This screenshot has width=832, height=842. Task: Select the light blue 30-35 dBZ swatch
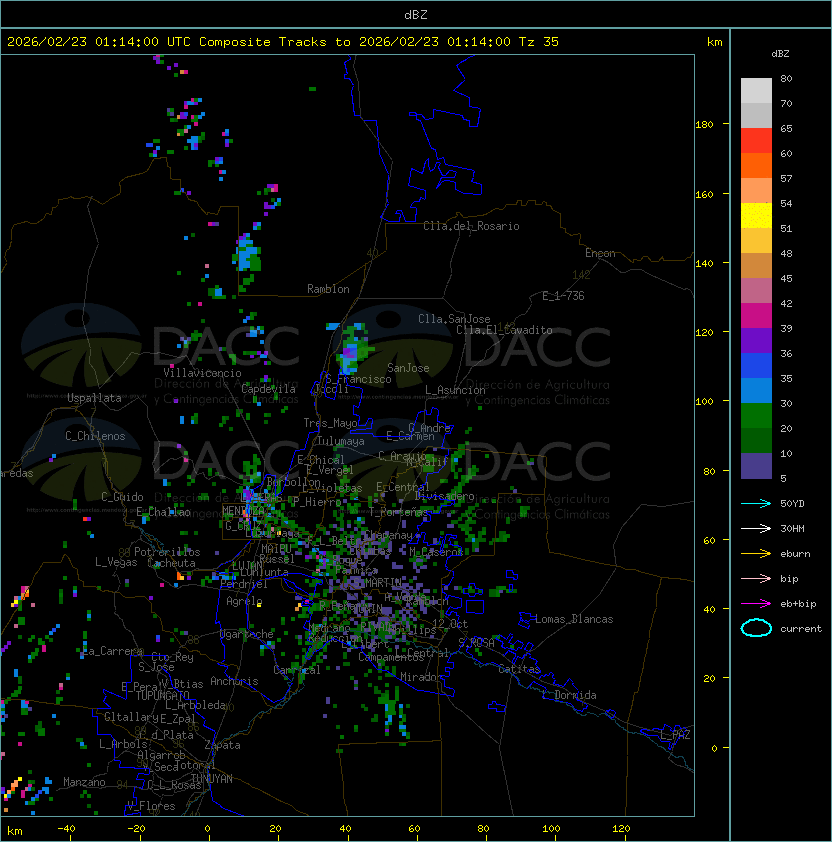[x=756, y=390]
